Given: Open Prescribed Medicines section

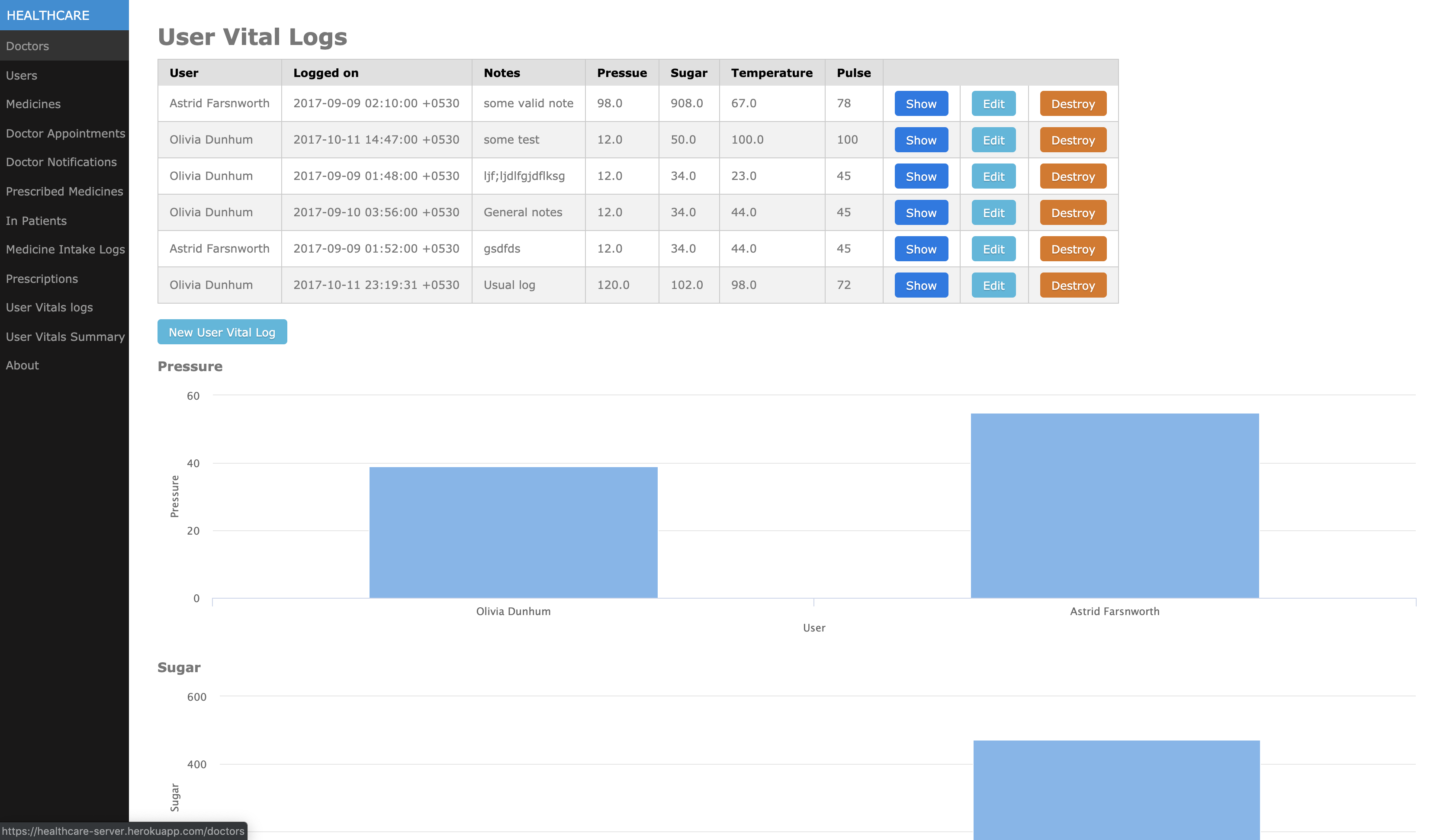Looking at the screenshot, I should point(64,192).
